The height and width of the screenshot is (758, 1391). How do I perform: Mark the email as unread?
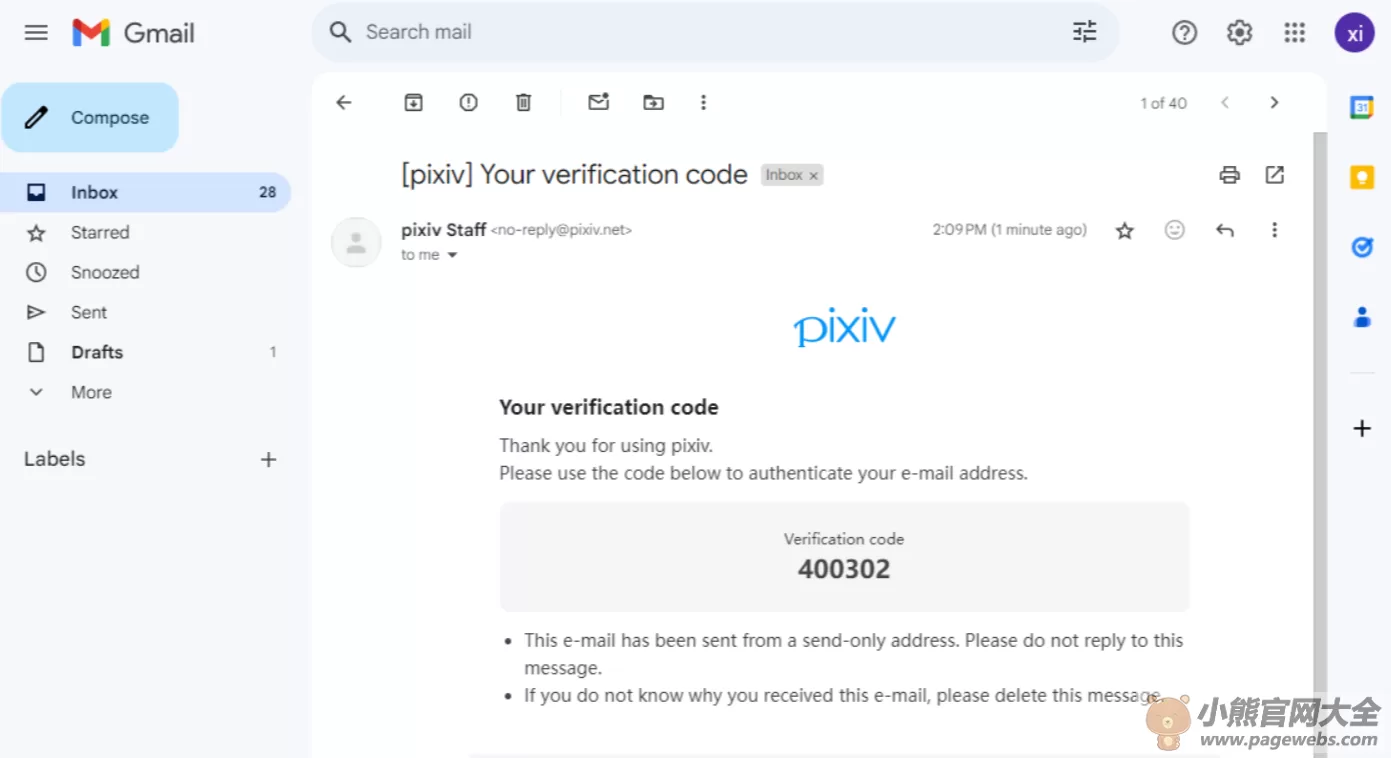click(598, 102)
